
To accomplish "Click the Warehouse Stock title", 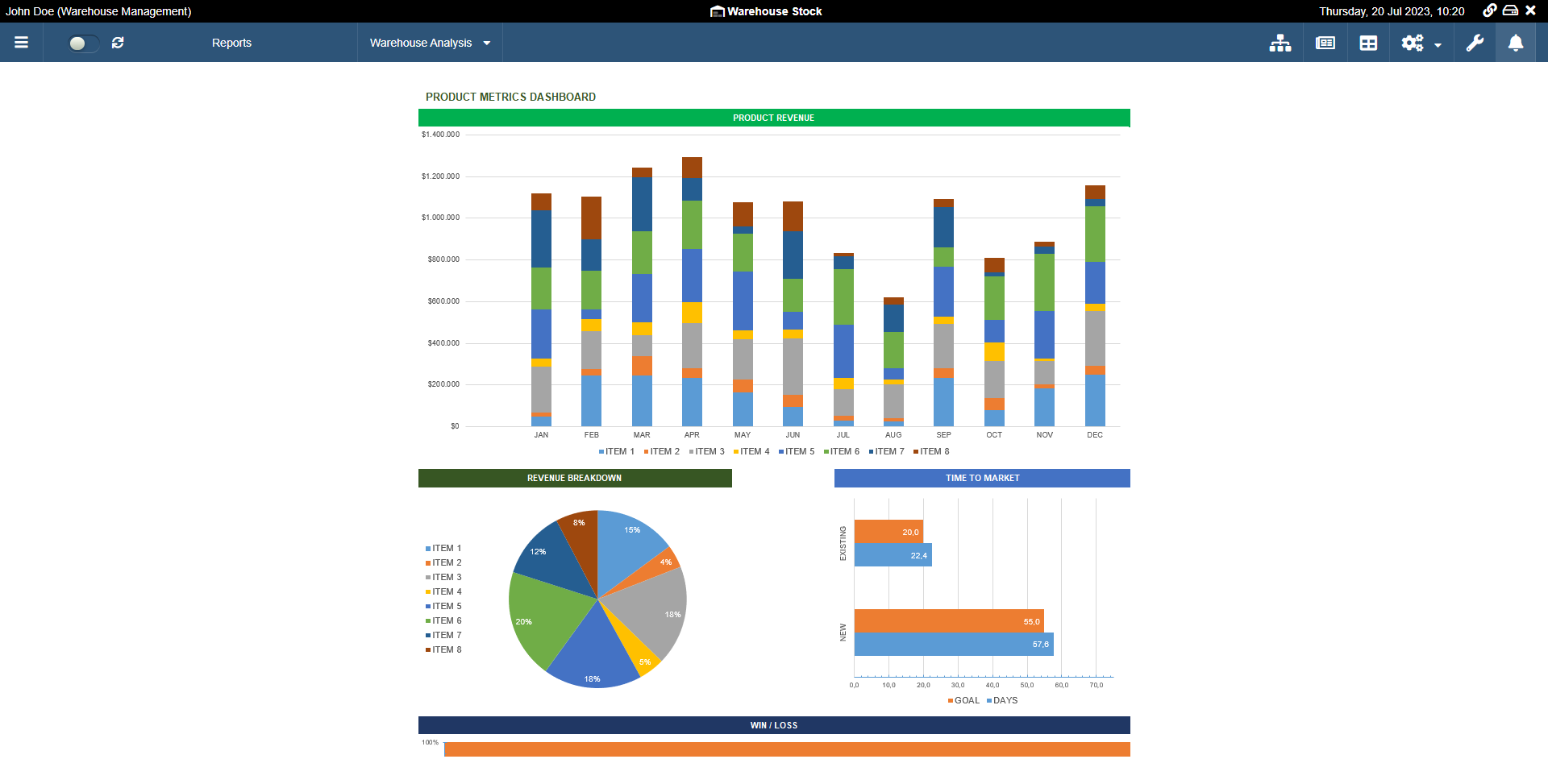I will tap(766, 11).
